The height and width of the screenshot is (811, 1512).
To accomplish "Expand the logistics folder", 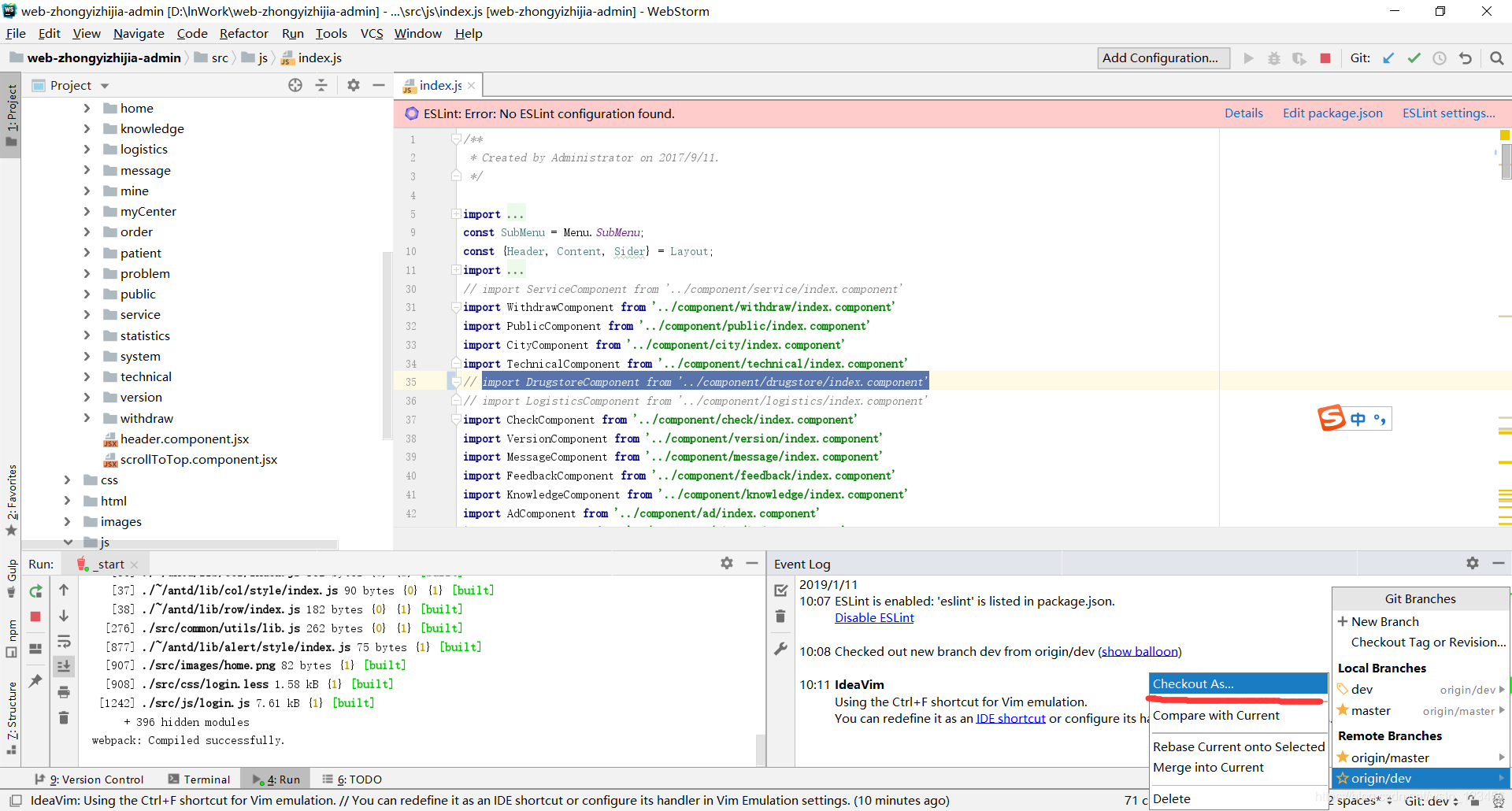I will click(x=87, y=149).
